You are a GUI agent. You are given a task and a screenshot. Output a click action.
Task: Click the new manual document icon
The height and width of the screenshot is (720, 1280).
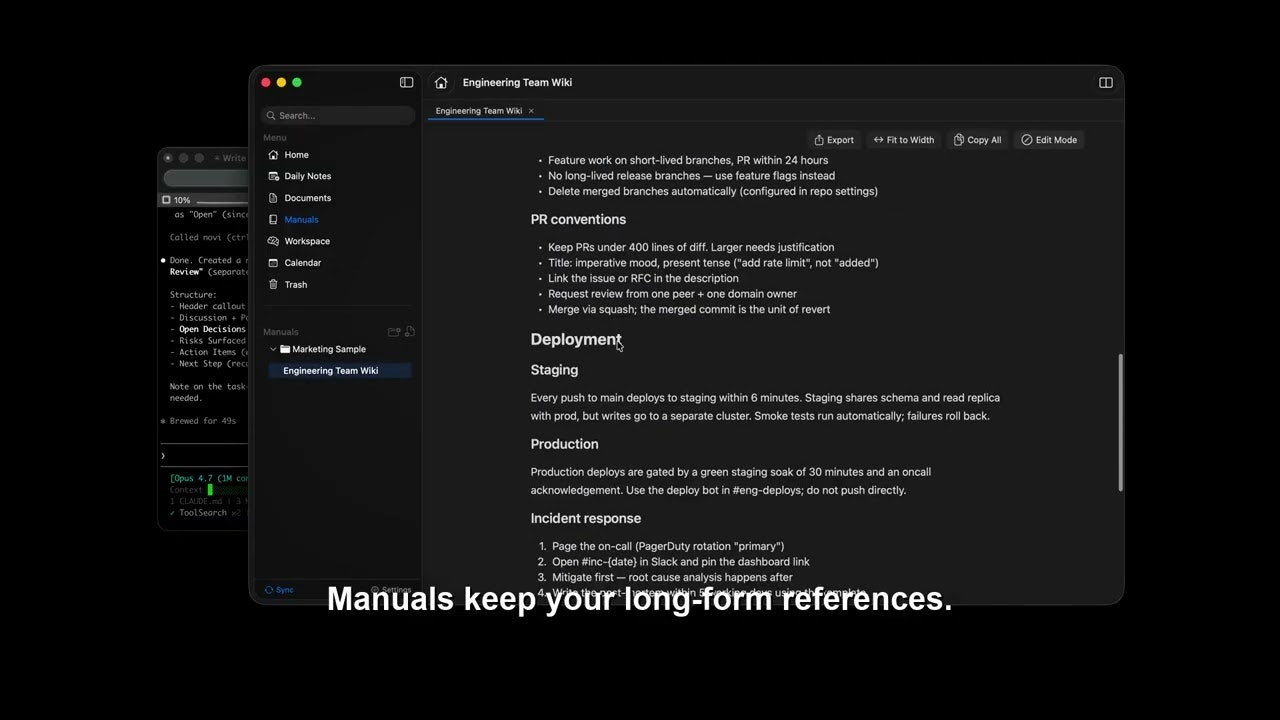point(409,332)
